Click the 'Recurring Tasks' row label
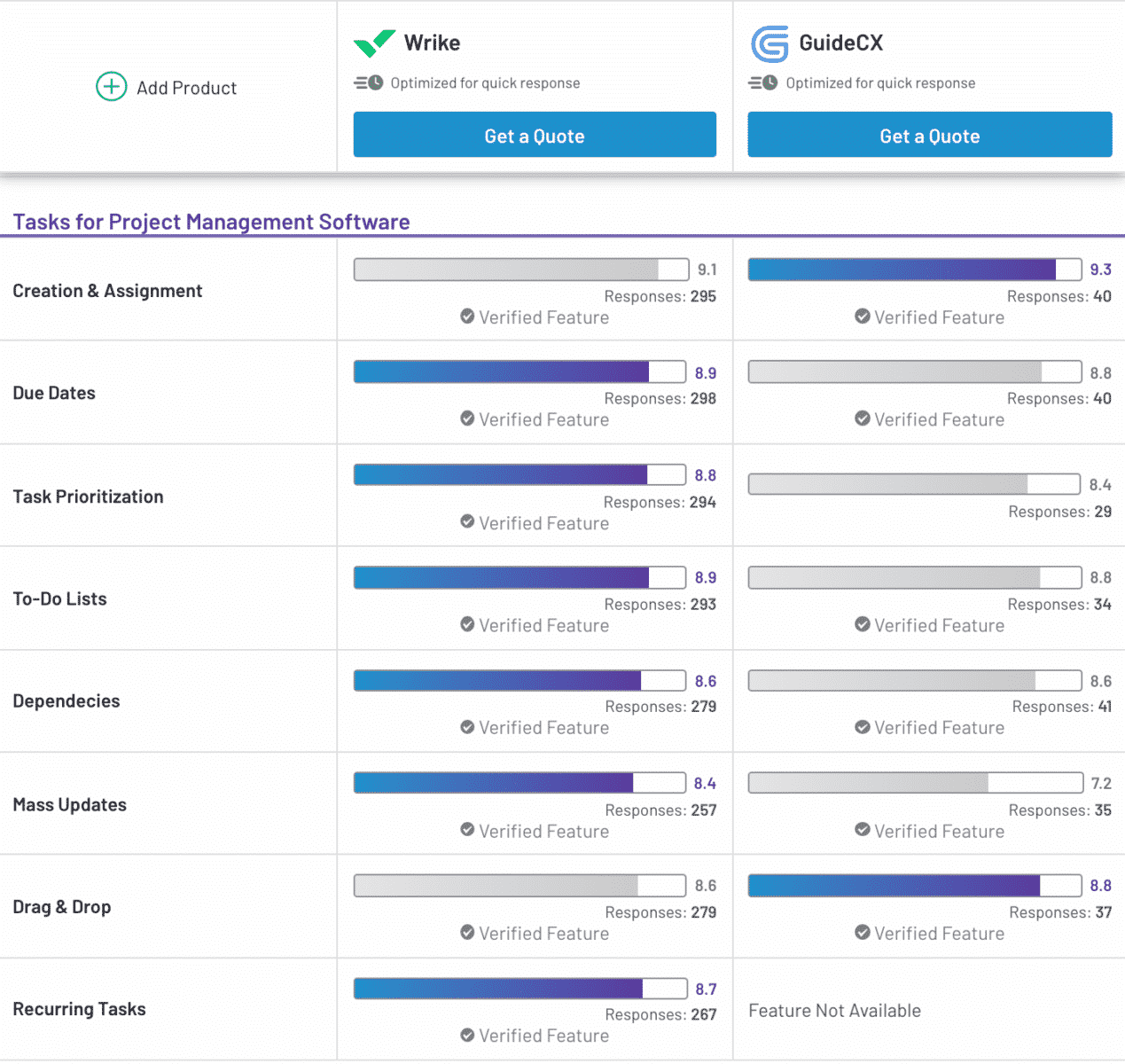Screen dimensions: 1125x1064 79,1009
